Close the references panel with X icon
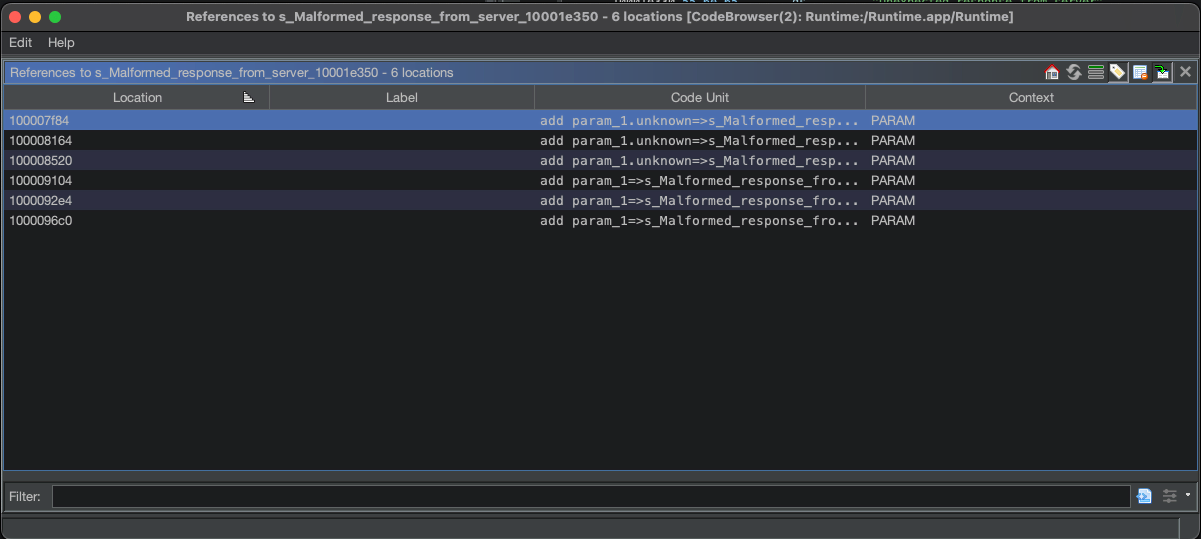The image size is (1201, 539). (1185, 72)
